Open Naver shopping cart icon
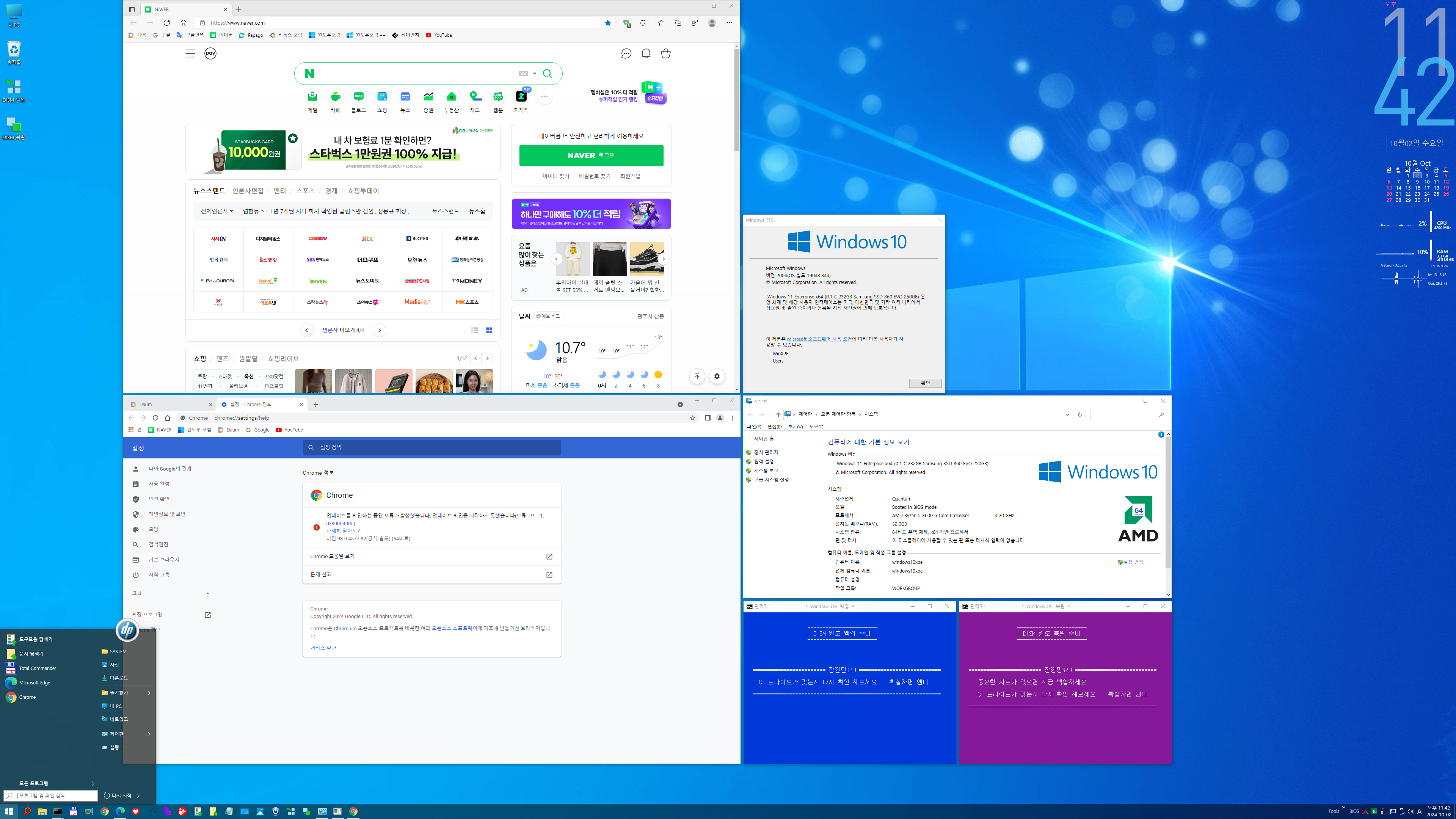The width and height of the screenshot is (1456, 819). tap(666, 53)
